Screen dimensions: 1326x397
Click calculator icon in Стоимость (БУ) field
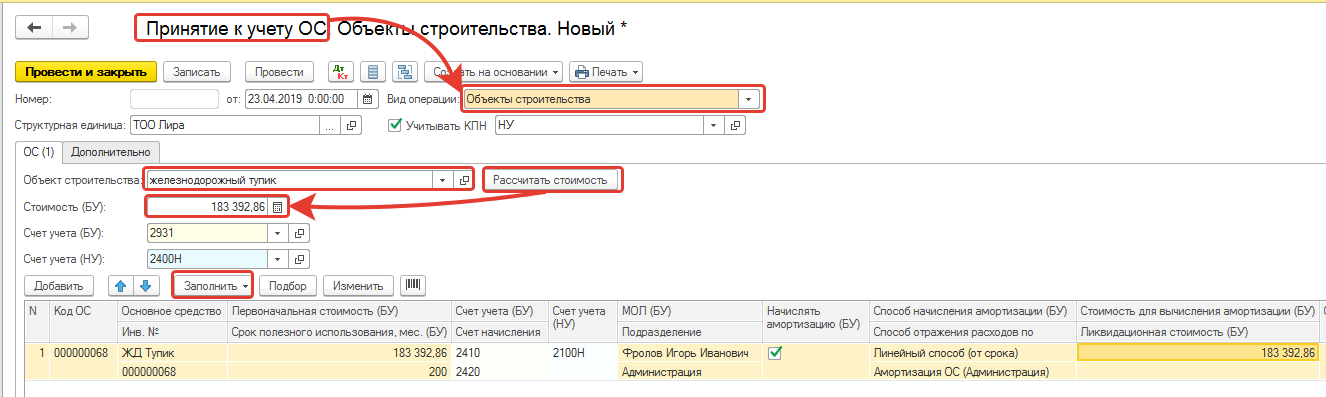pyautogui.click(x=277, y=207)
